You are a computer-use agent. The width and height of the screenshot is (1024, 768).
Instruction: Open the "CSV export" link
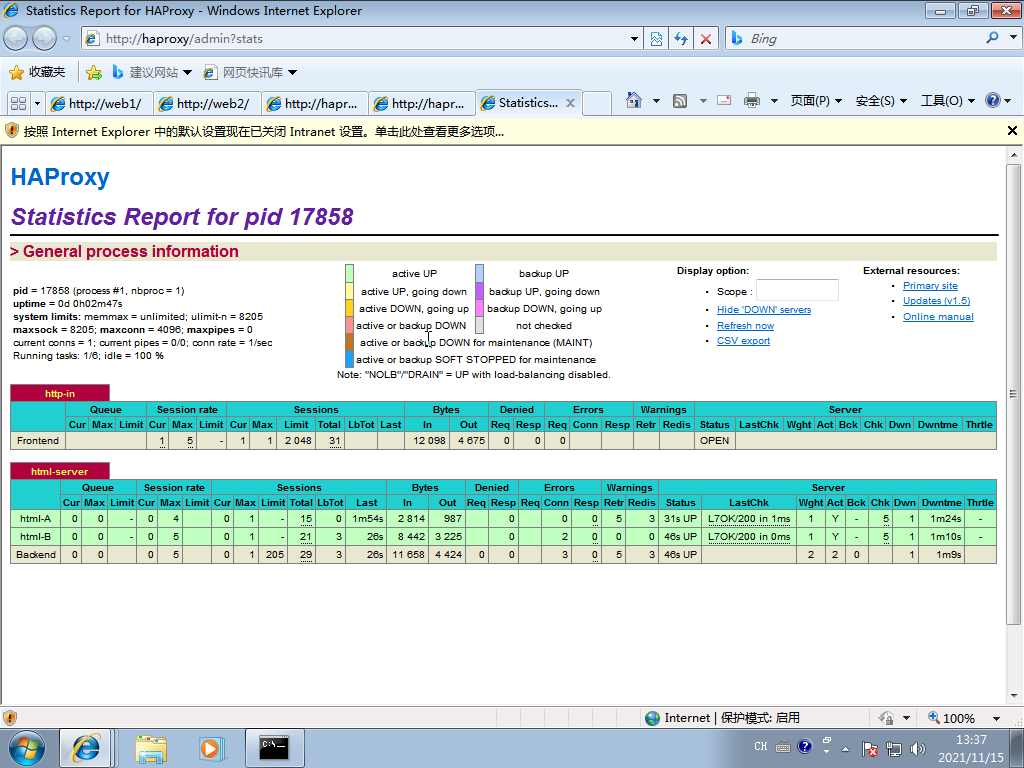(743, 341)
